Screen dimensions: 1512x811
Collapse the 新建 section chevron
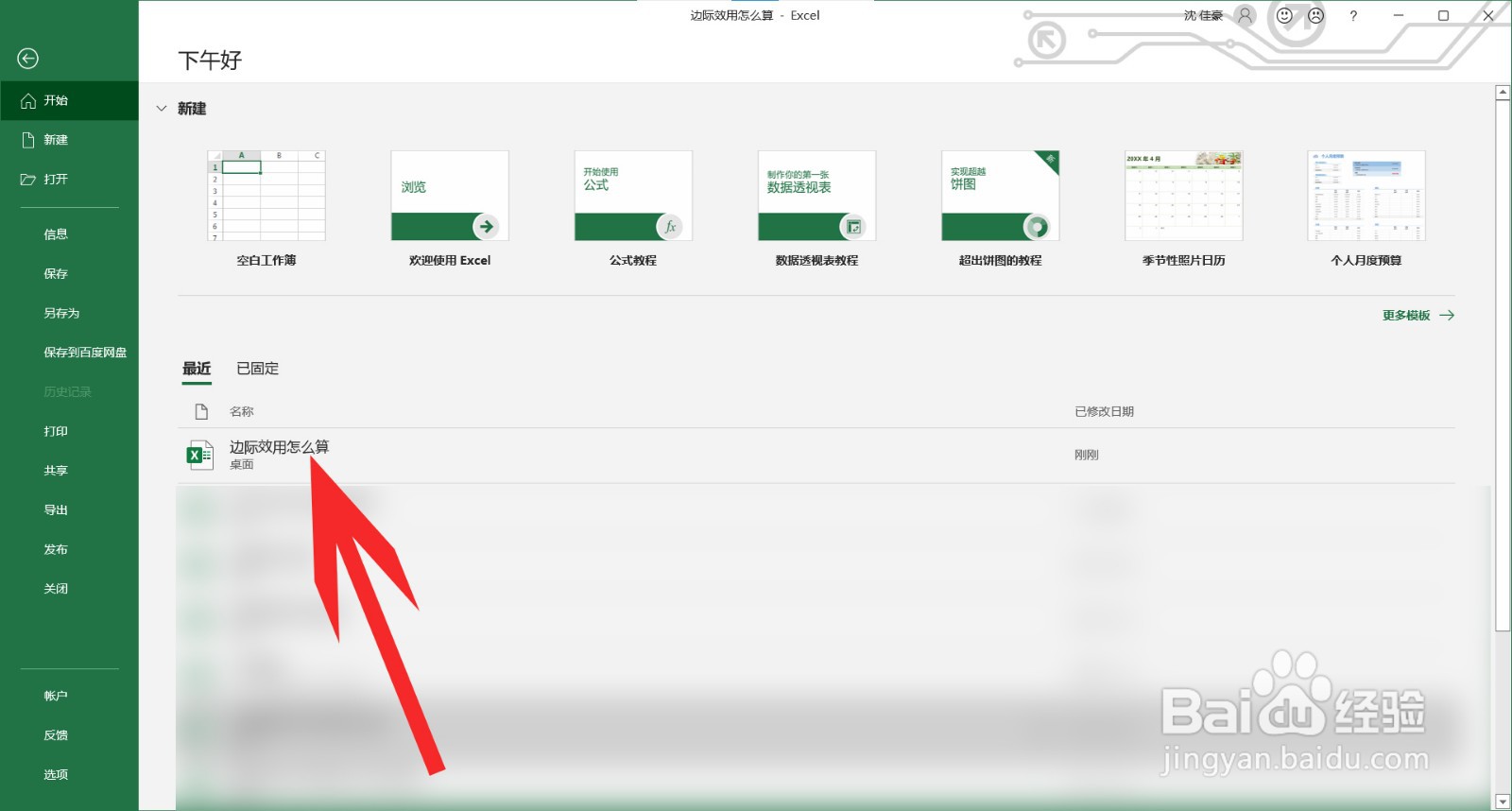161,109
